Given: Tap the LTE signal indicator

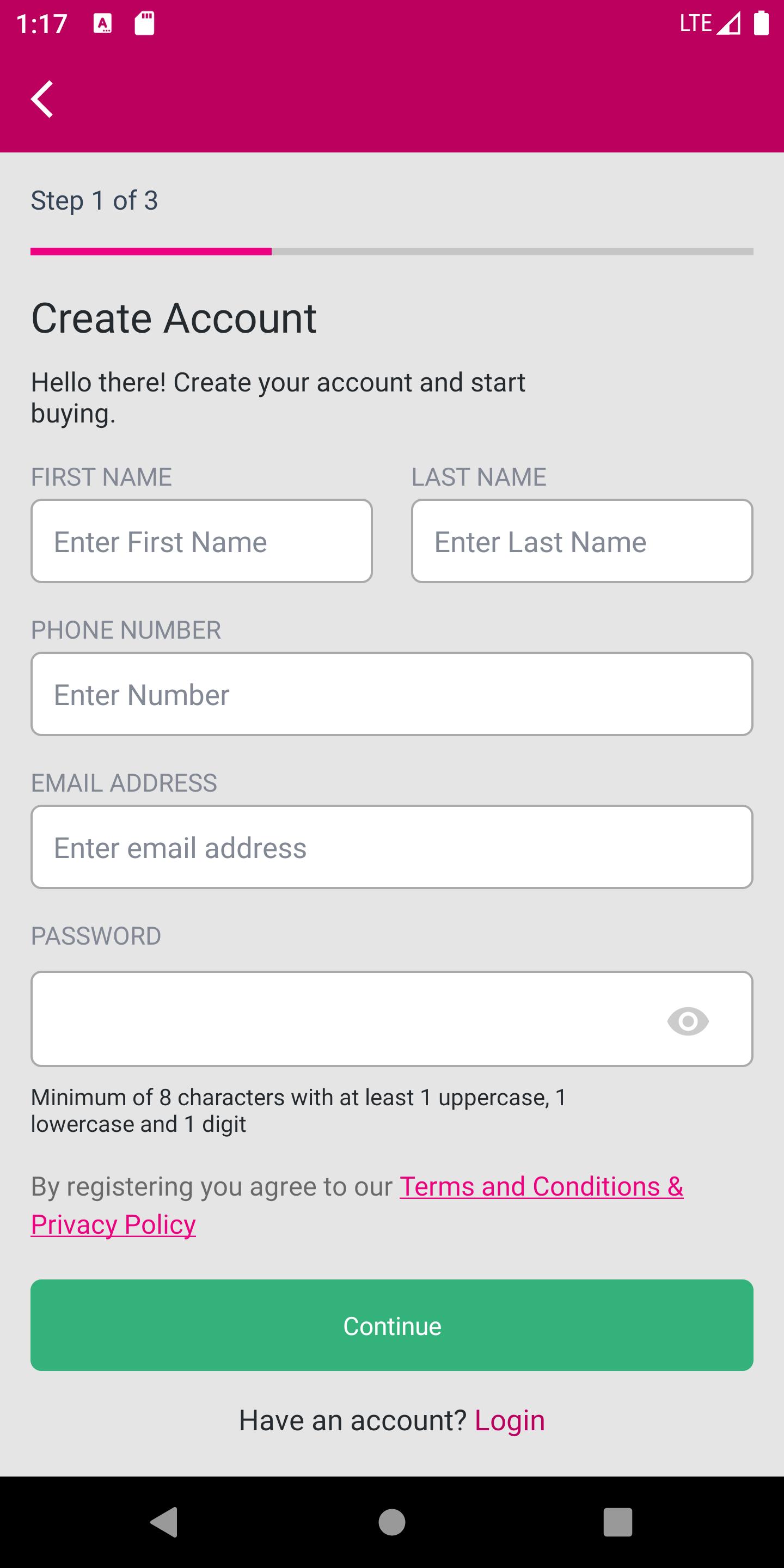Looking at the screenshot, I should pyautogui.click(x=710, y=23).
